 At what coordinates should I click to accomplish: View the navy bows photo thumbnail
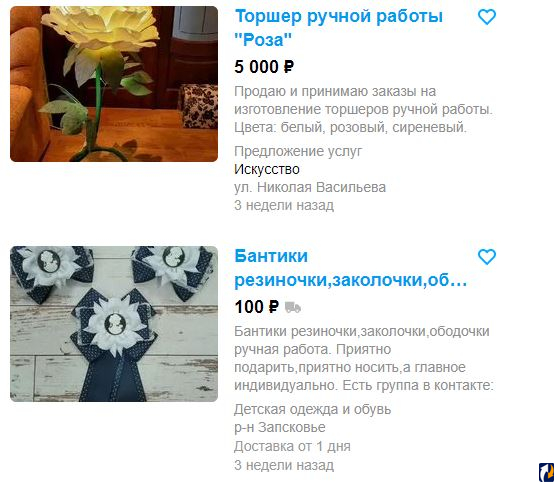click(114, 324)
